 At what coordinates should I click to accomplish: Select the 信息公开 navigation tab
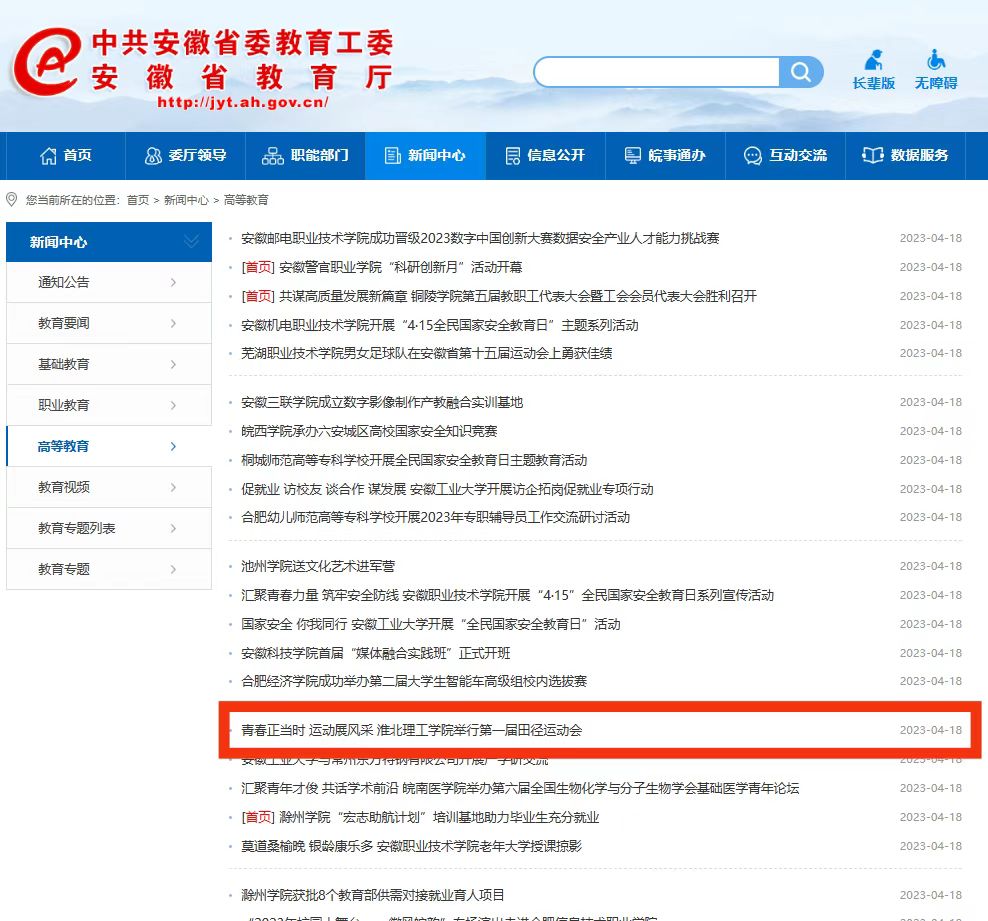545,156
